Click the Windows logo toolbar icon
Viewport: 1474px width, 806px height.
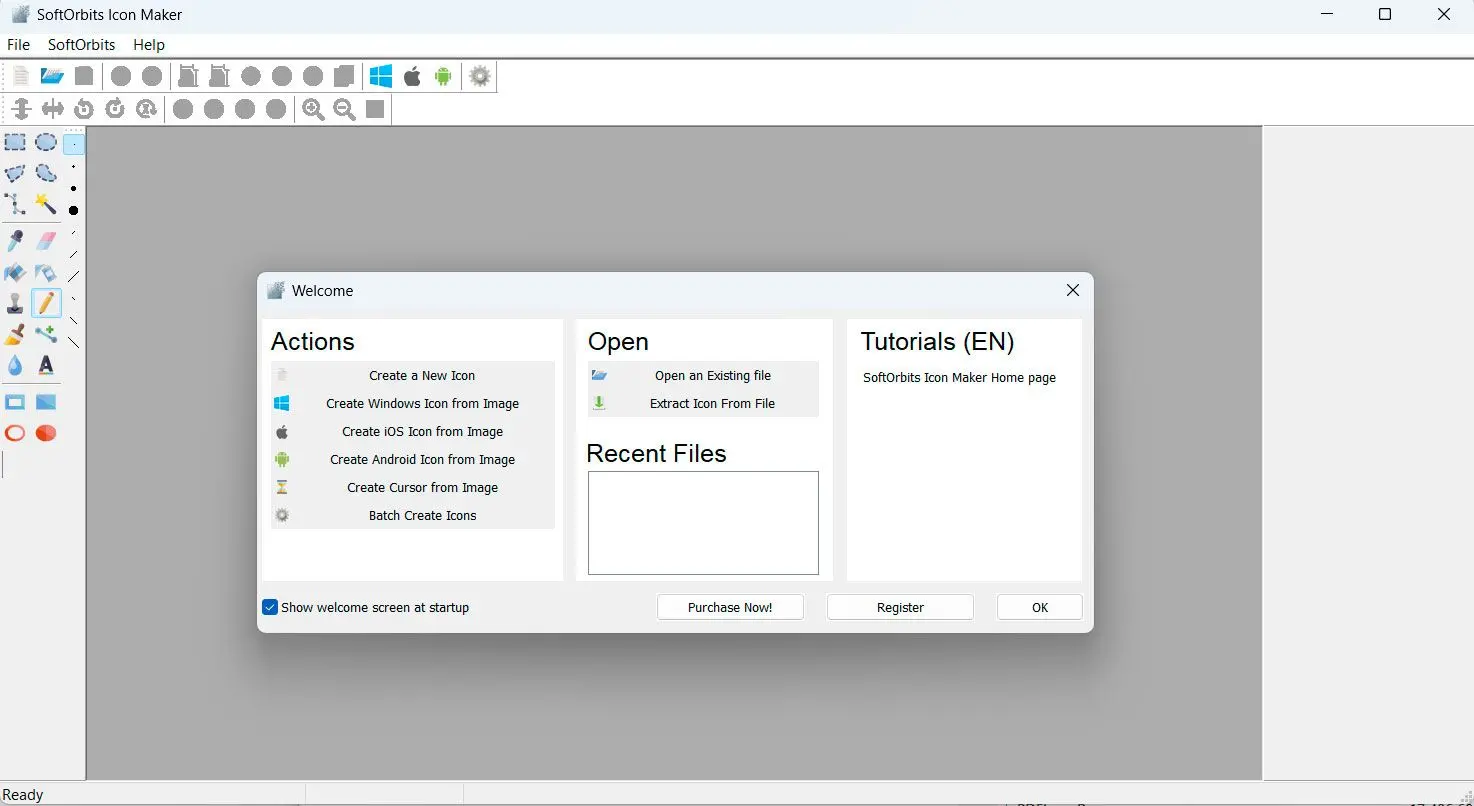click(x=381, y=77)
